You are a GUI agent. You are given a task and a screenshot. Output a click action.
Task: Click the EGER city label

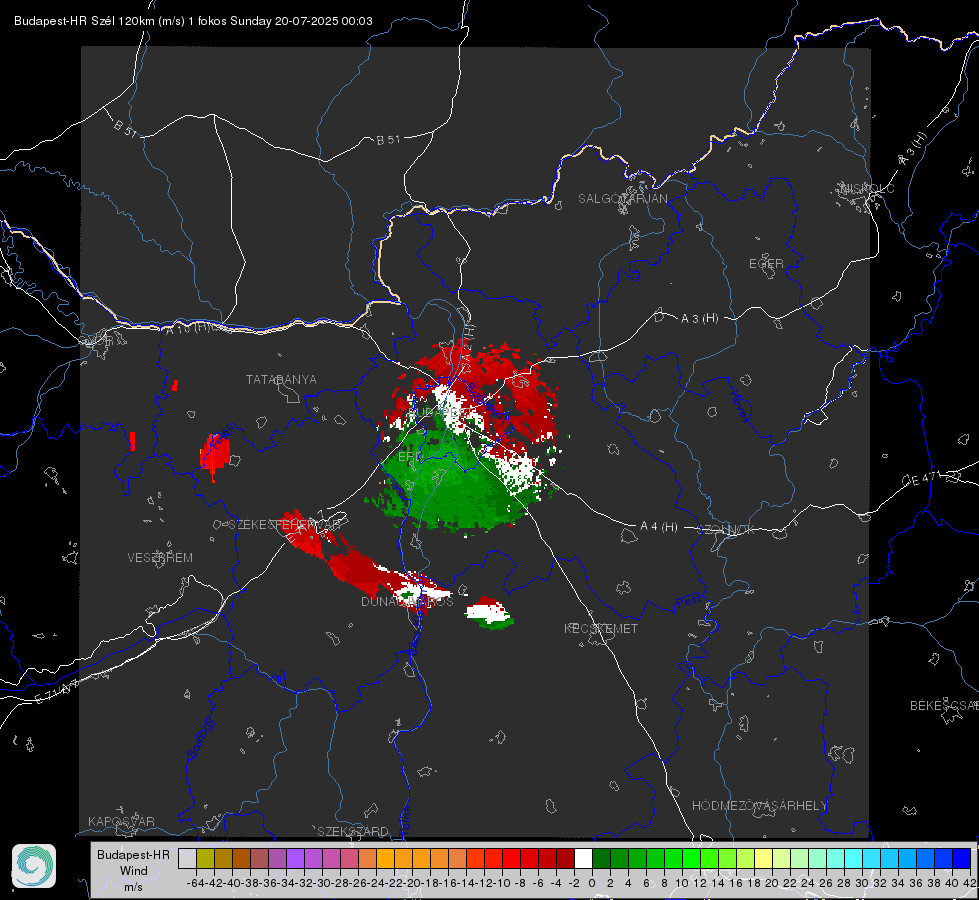click(766, 264)
